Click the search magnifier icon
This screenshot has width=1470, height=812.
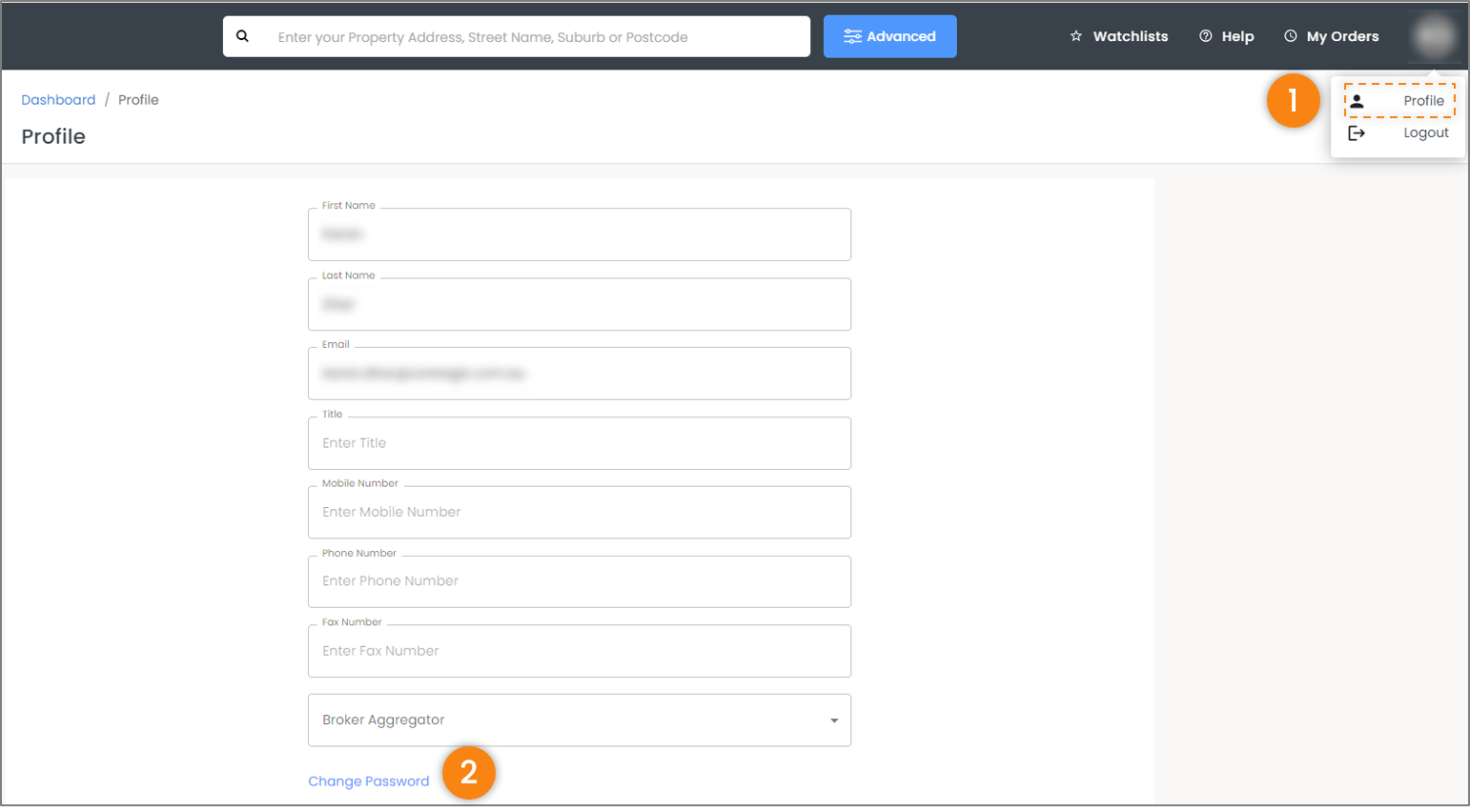tap(242, 36)
